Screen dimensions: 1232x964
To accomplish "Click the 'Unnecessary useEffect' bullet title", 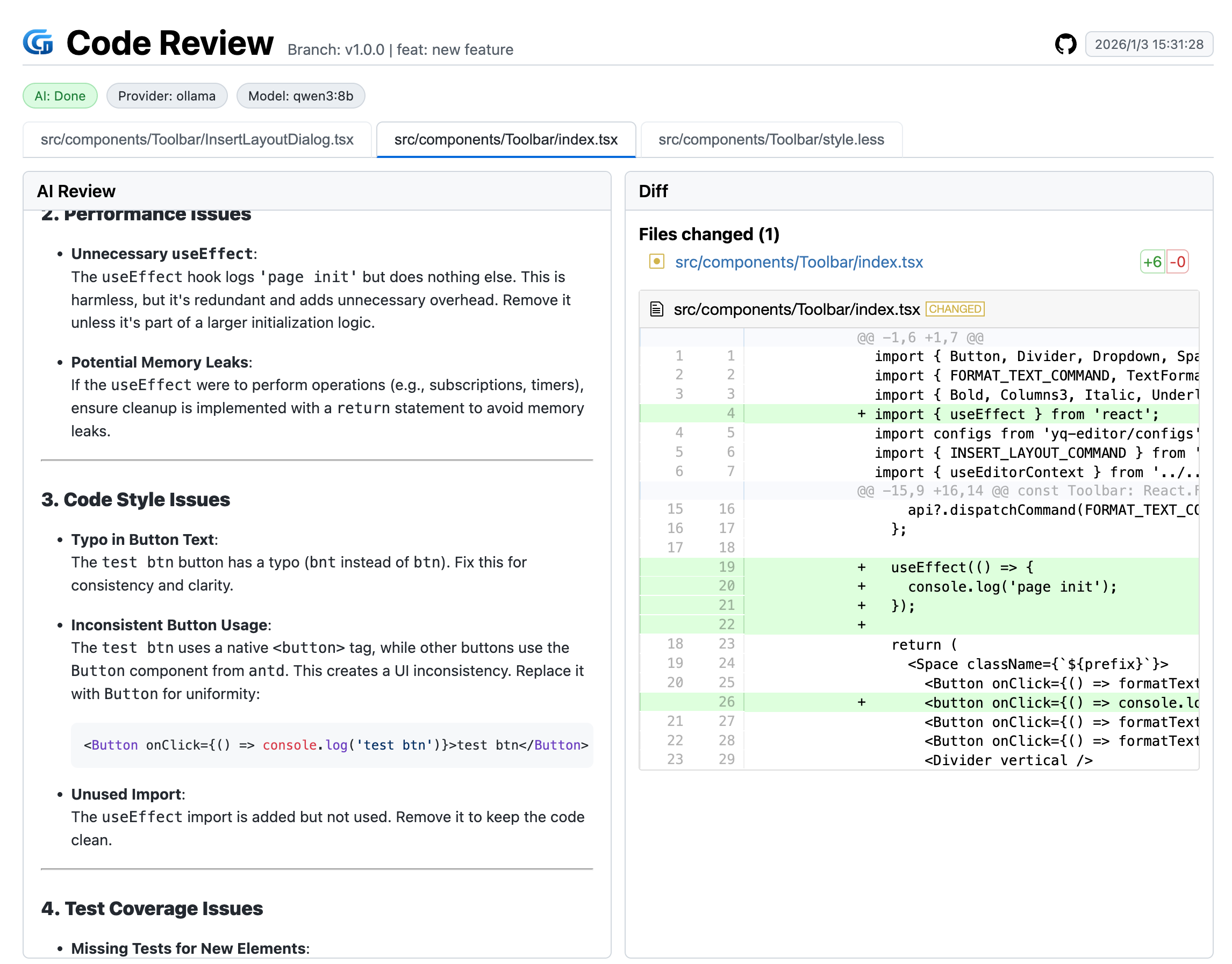I will [x=162, y=254].
